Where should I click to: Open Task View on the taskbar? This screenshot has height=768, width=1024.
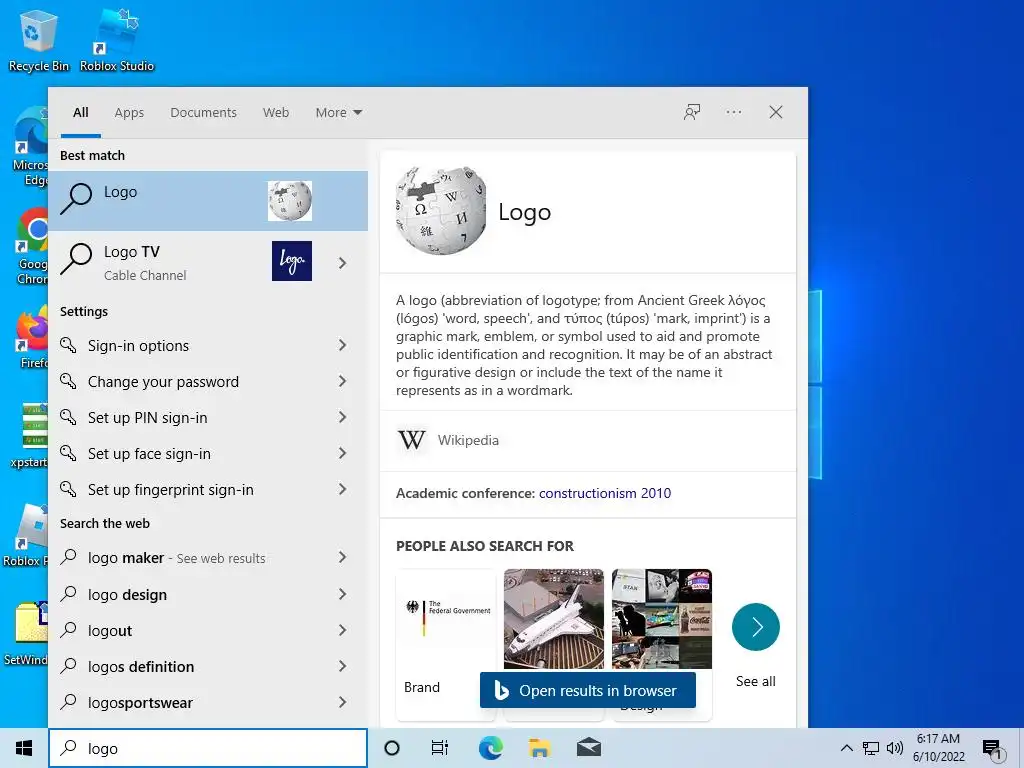point(440,748)
